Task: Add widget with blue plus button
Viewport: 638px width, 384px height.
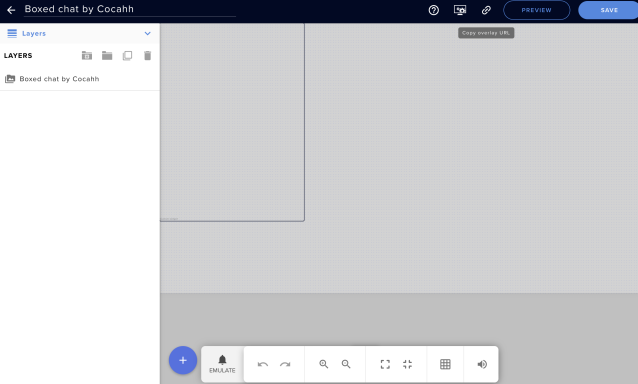Action: point(183,360)
